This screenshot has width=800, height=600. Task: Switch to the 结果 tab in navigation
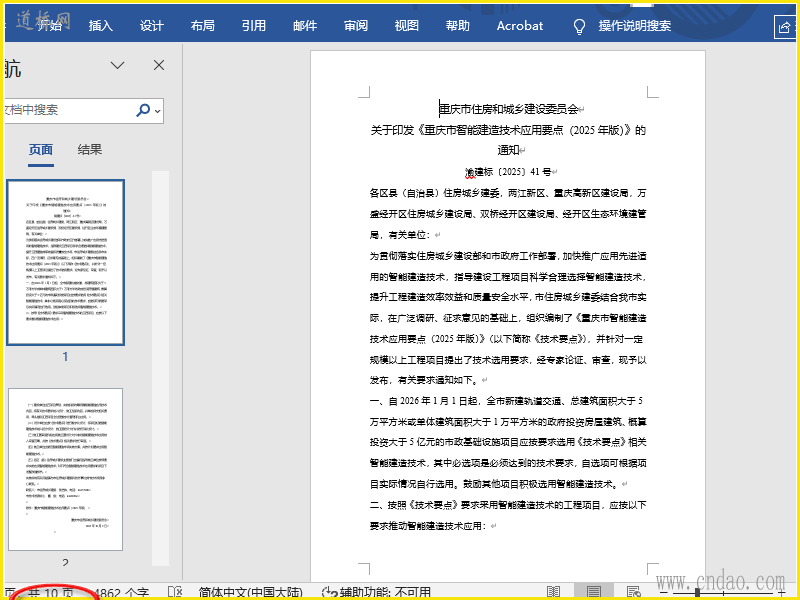(90, 150)
